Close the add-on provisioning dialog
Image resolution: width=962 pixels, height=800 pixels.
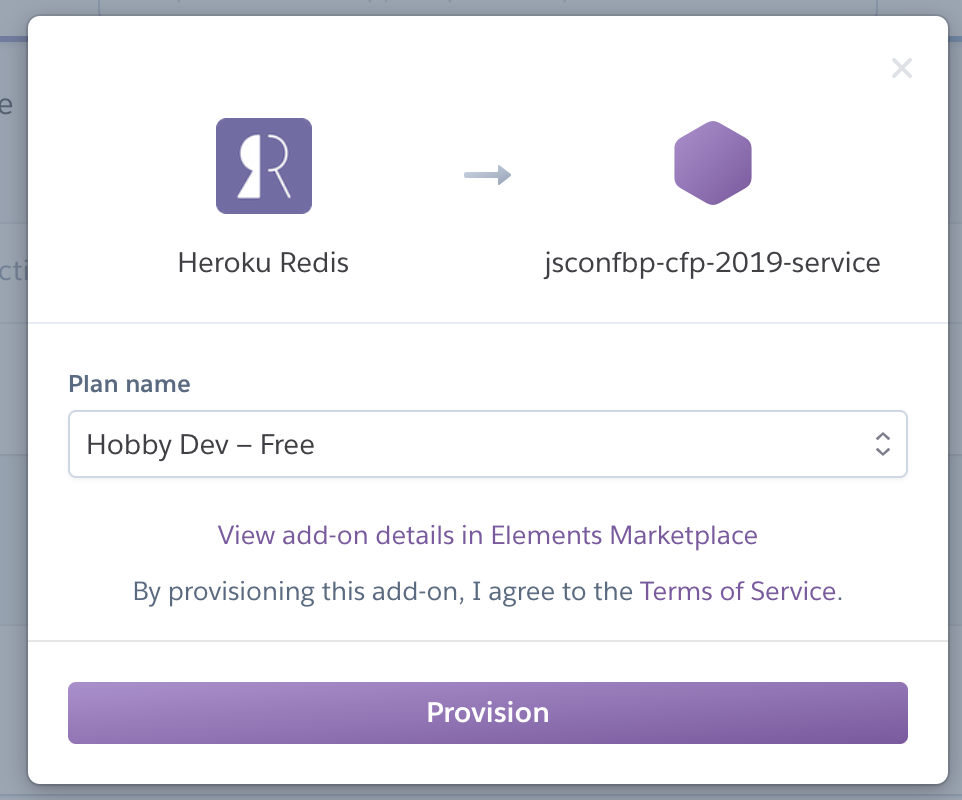tap(902, 68)
